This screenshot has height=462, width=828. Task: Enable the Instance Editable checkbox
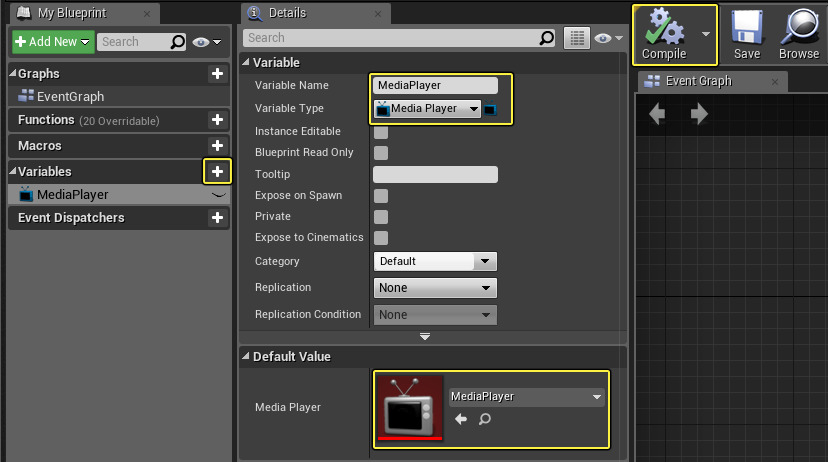[x=381, y=132]
